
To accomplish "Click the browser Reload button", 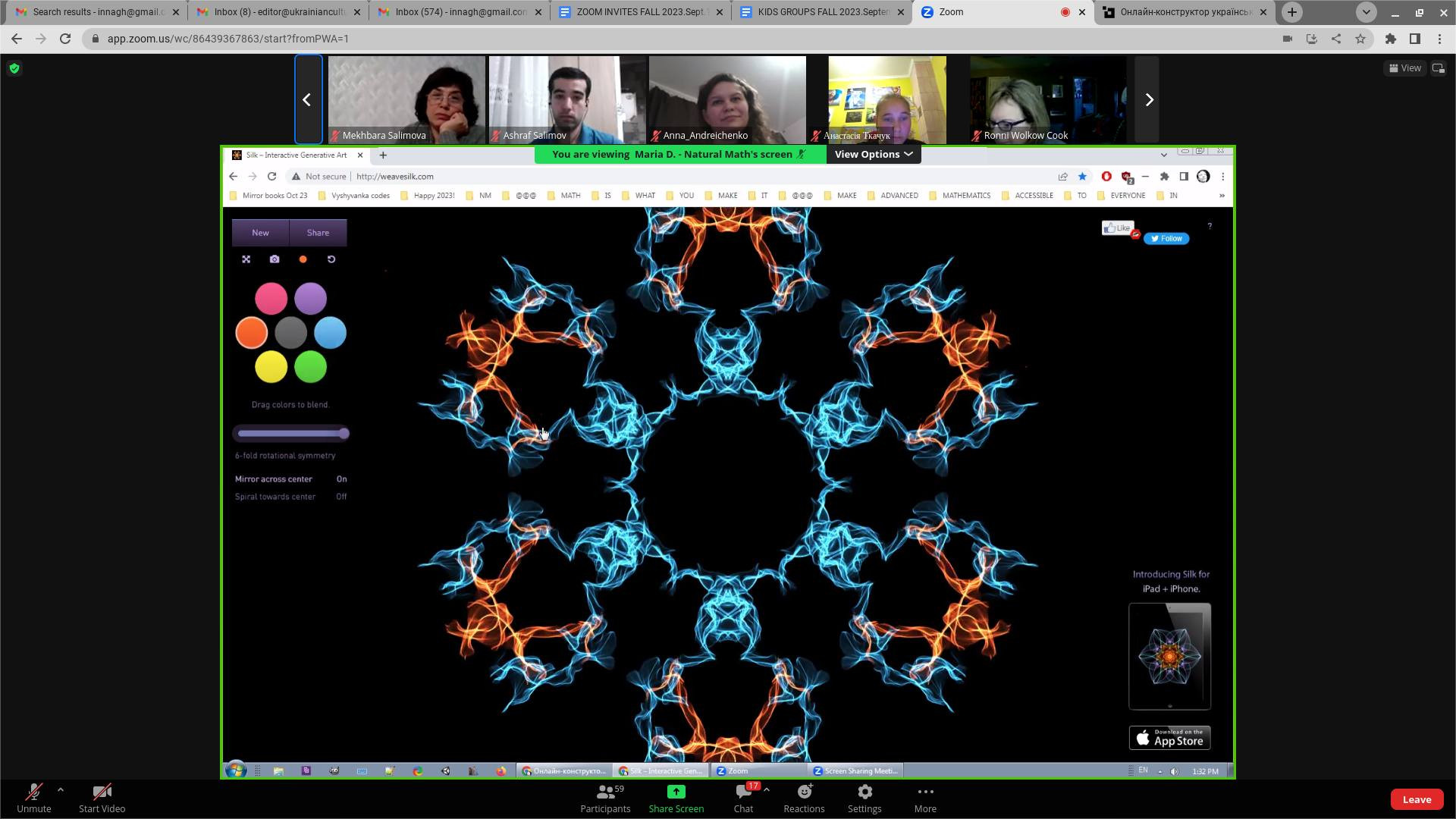I will (65, 39).
